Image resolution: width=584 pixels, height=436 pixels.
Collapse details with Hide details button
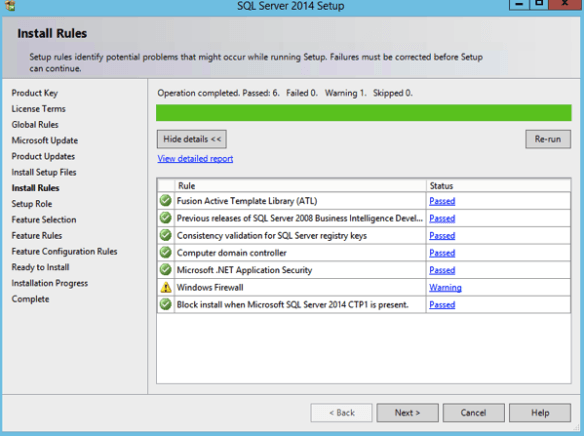(192, 139)
